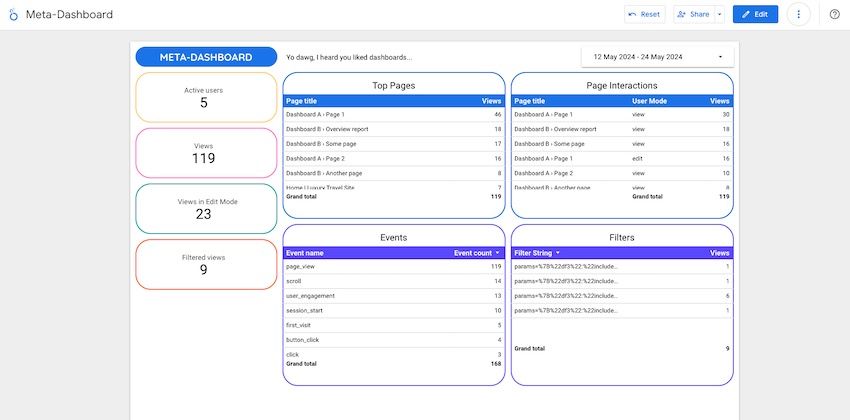Click the session_start event row
This screenshot has width=850, height=420.
point(394,311)
